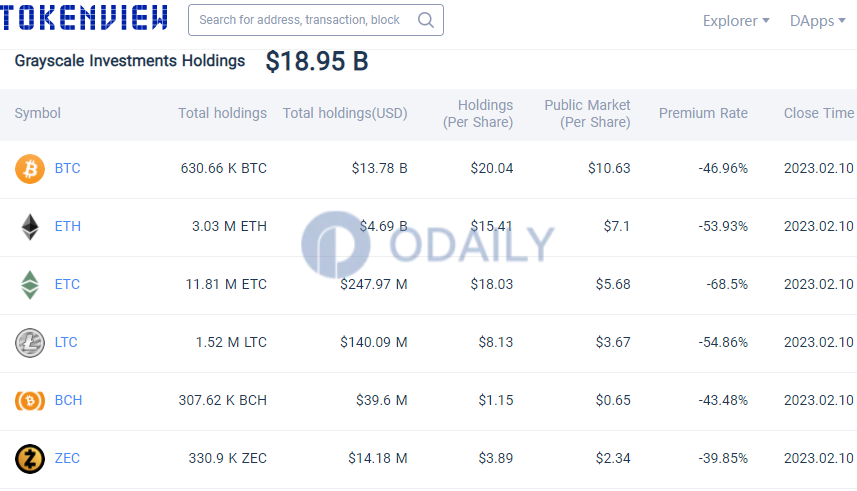Select the -43.48% premium rate cell

[x=723, y=400]
